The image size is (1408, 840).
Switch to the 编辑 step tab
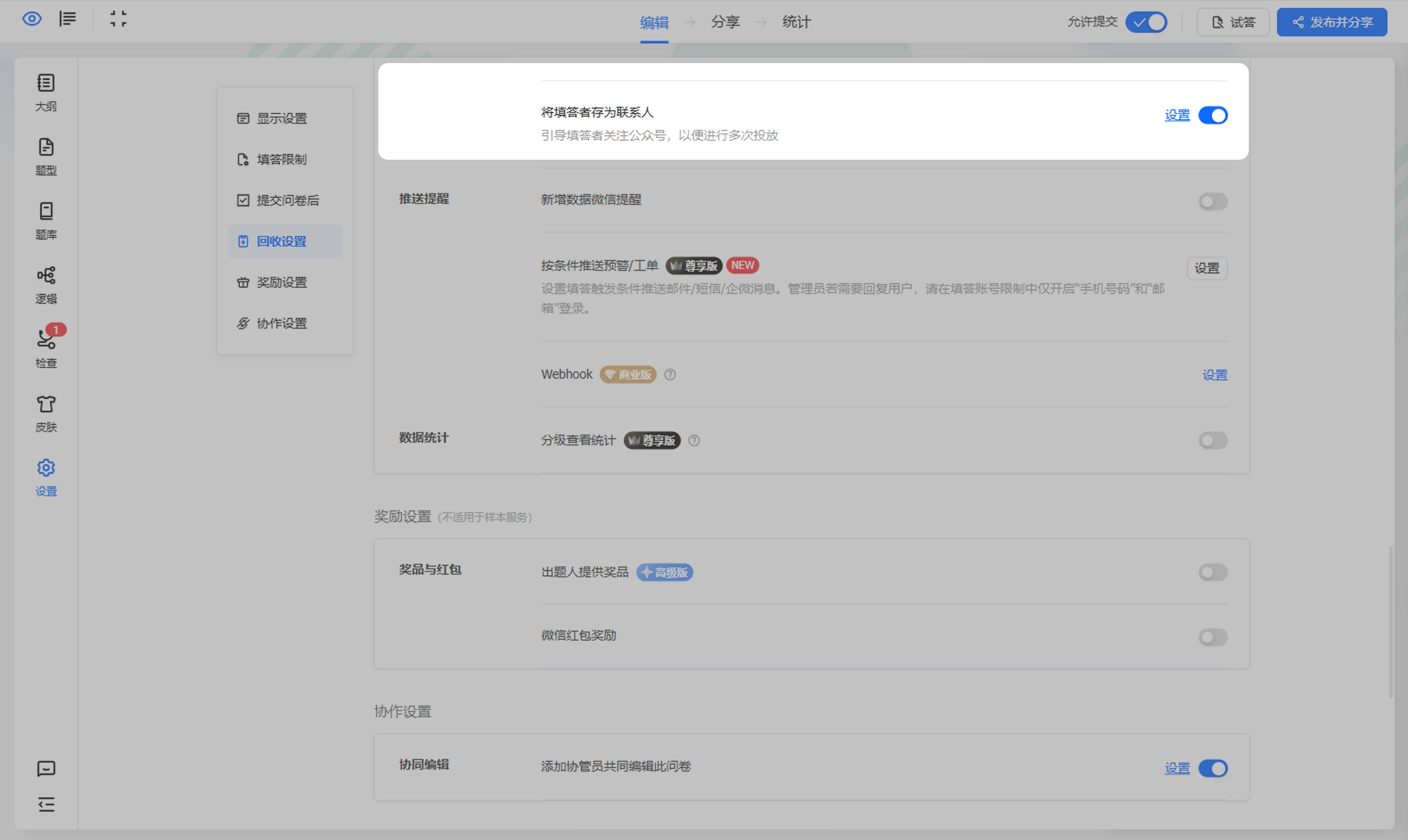(654, 22)
